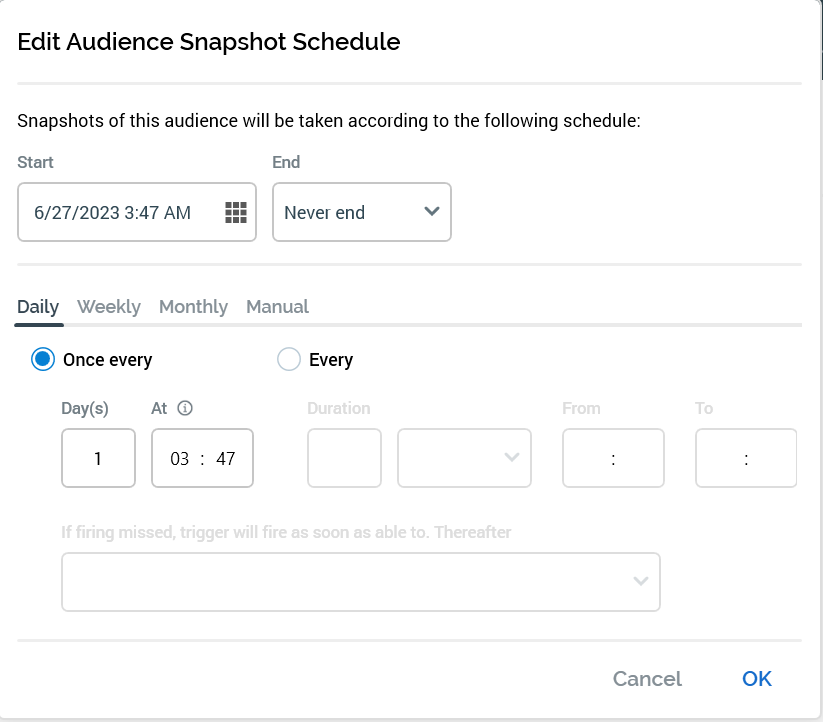Confirm the schedule with OK

[756, 679]
